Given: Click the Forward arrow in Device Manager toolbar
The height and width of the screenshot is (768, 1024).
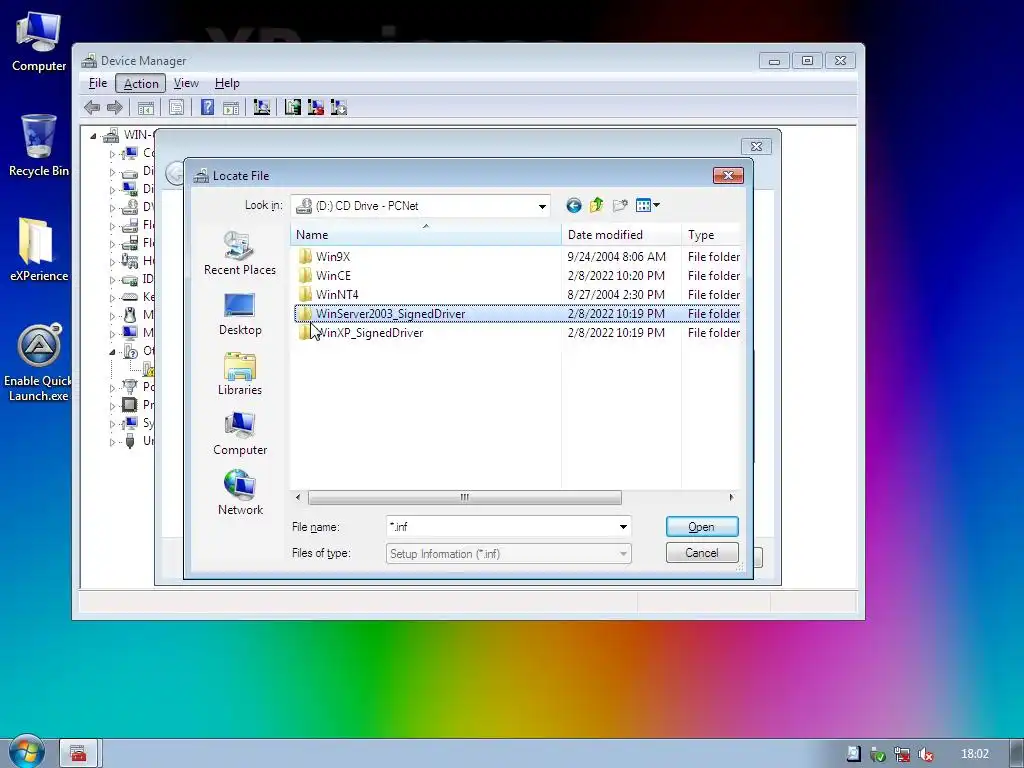Looking at the screenshot, I should click(114, 108).
